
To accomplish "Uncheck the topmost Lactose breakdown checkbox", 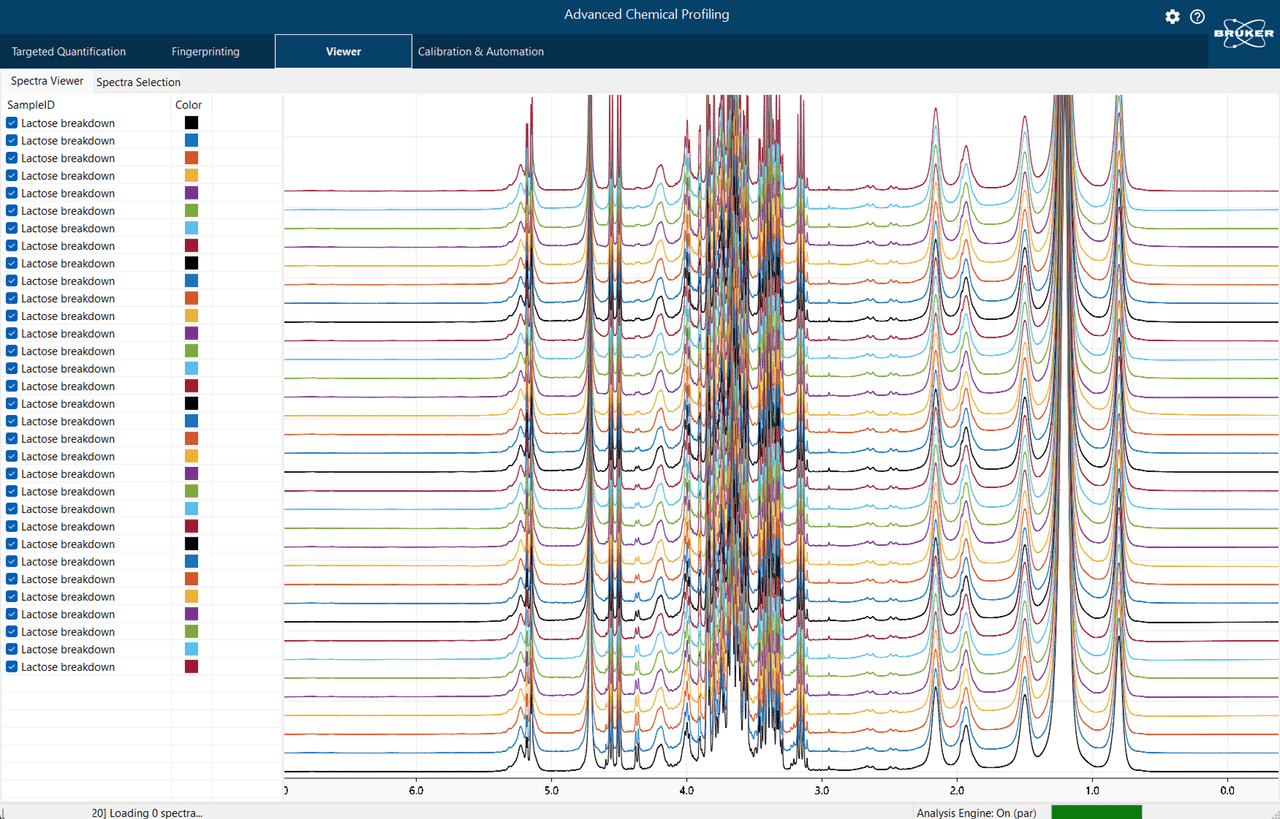I will pyautogui.click(x=12, y=123).
